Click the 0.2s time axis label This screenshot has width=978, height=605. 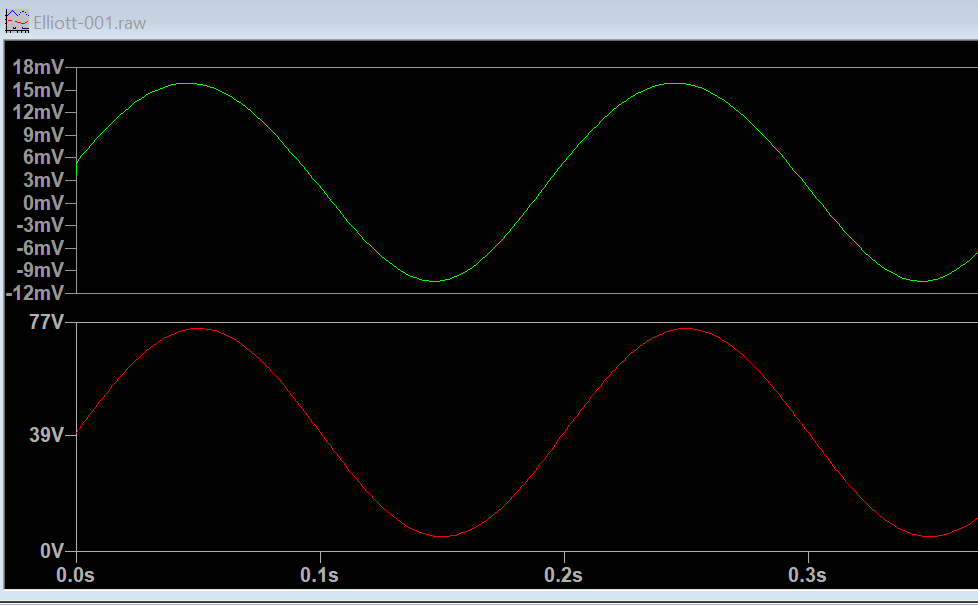pos(563,574)
